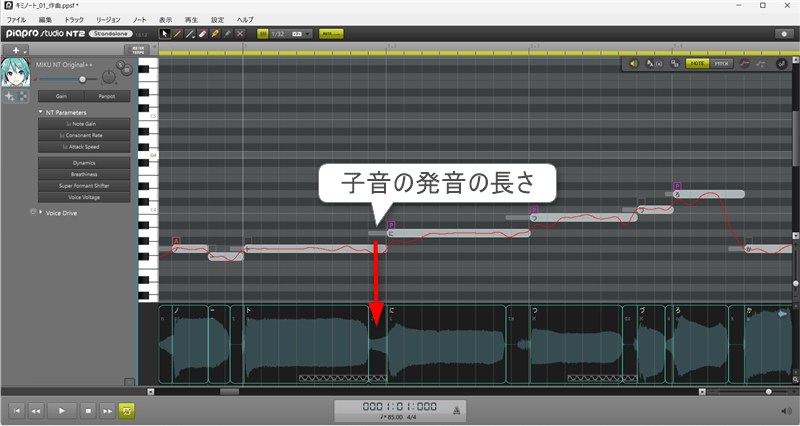The height and width of the screenshot is (426, 800).
Task: Toggle the METER TEMPO button
Action: click(138, 50)
